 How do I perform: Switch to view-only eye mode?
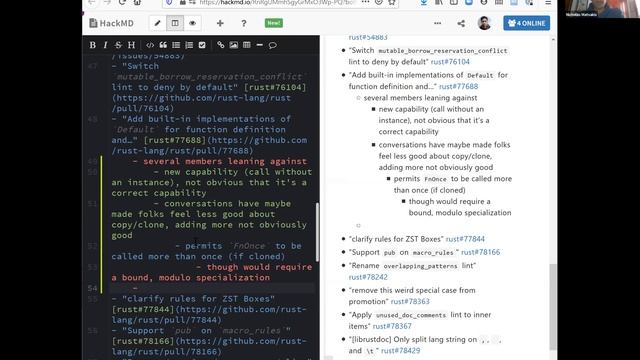click(193, 23)
